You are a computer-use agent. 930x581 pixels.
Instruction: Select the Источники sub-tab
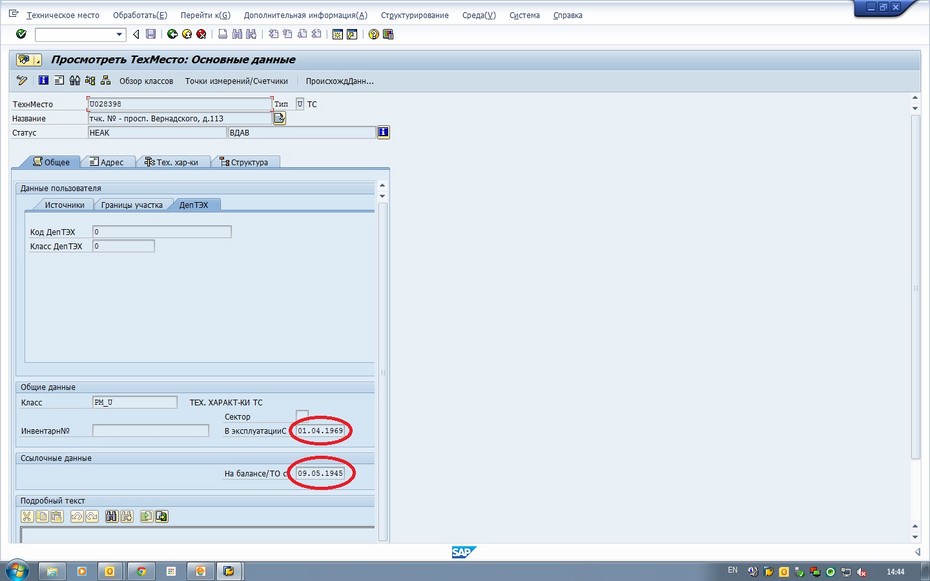point(63,204)
